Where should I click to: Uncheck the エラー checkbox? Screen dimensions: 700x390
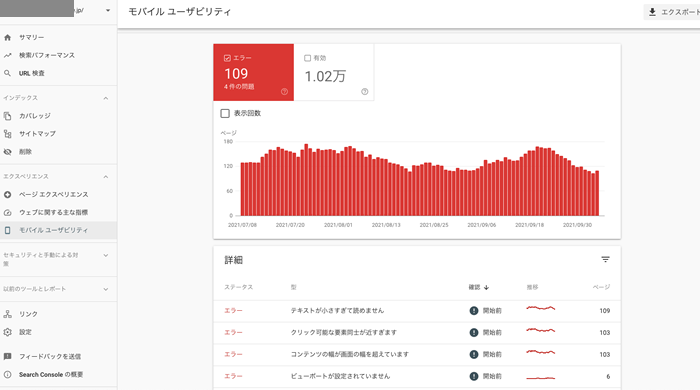pyautogui.click(x=227, y=58)
